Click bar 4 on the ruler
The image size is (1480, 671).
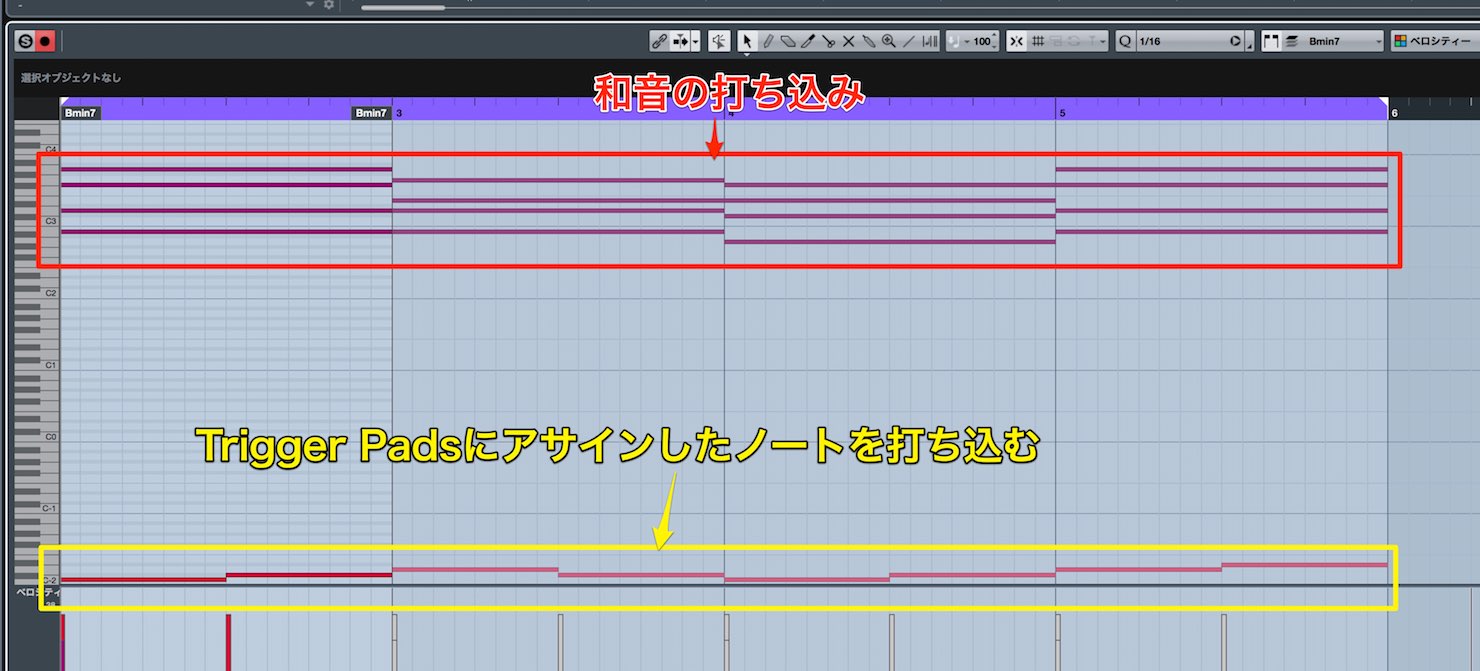point(731,113)
